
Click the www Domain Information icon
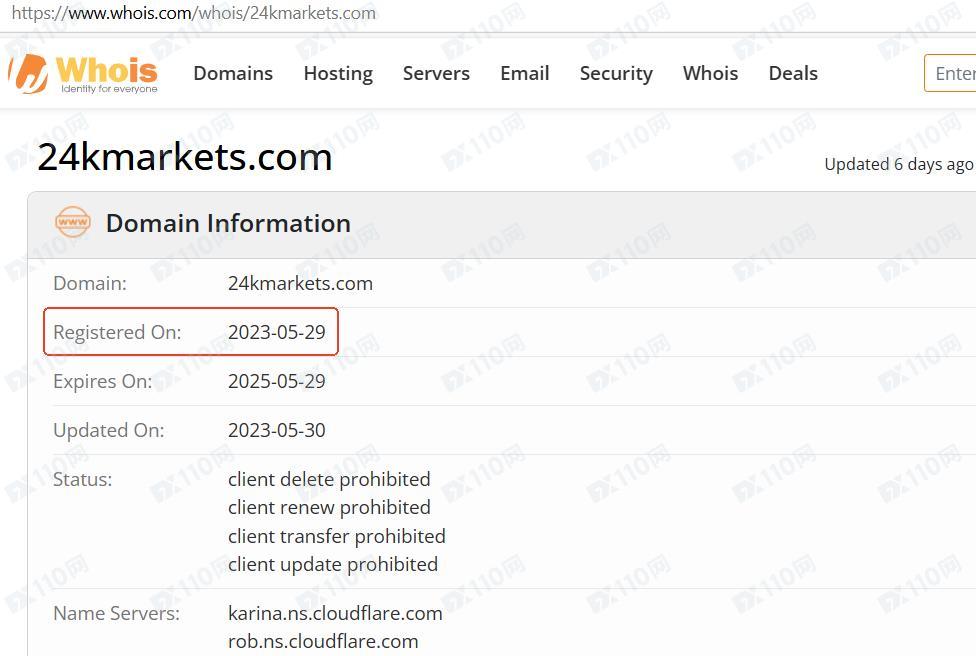(x=73, y=222)
